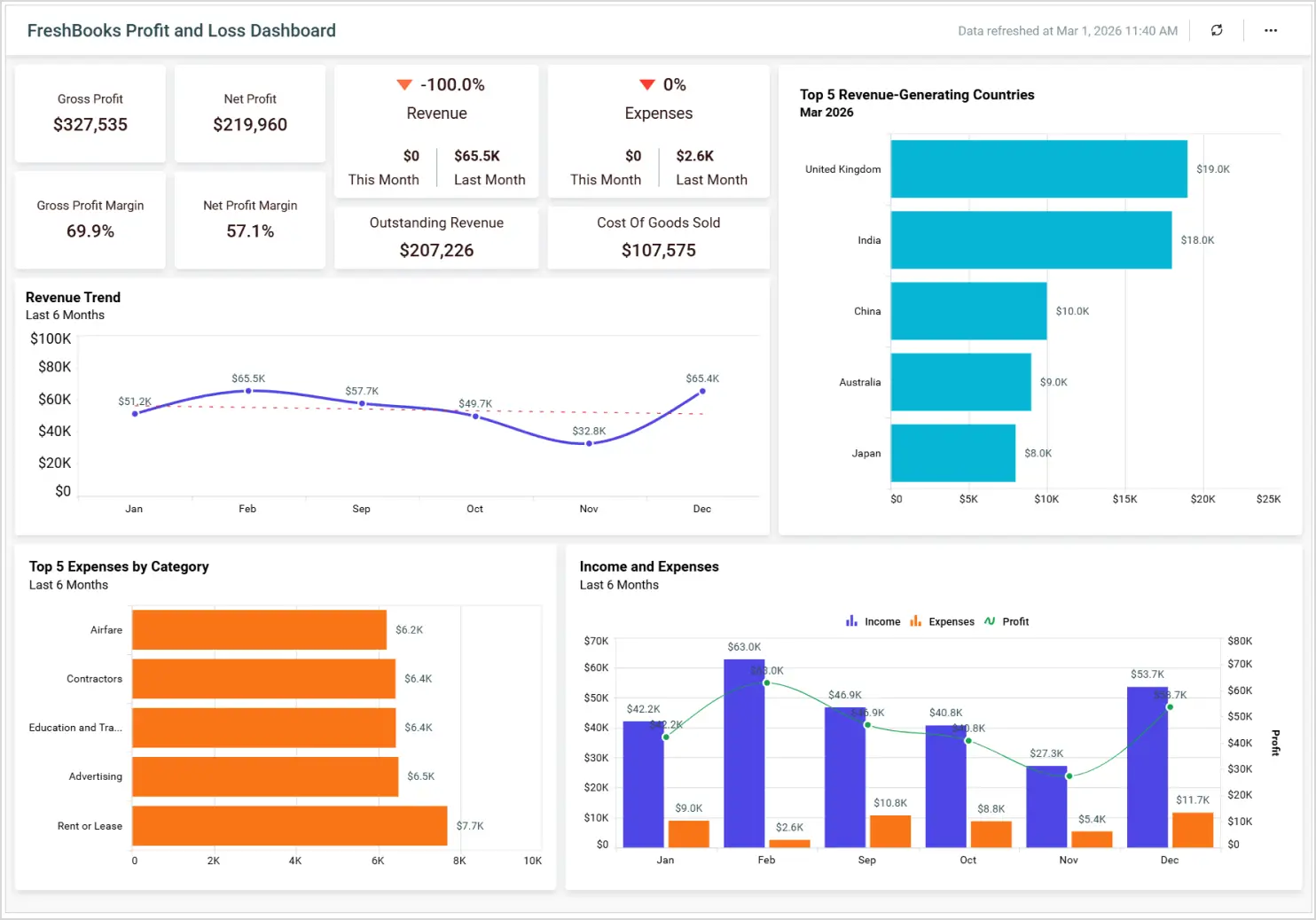This screenshot has height=920, width=1316.
Task: Click the Oct $49.7K revenue trend point
Action: click(x=475, y=416)
